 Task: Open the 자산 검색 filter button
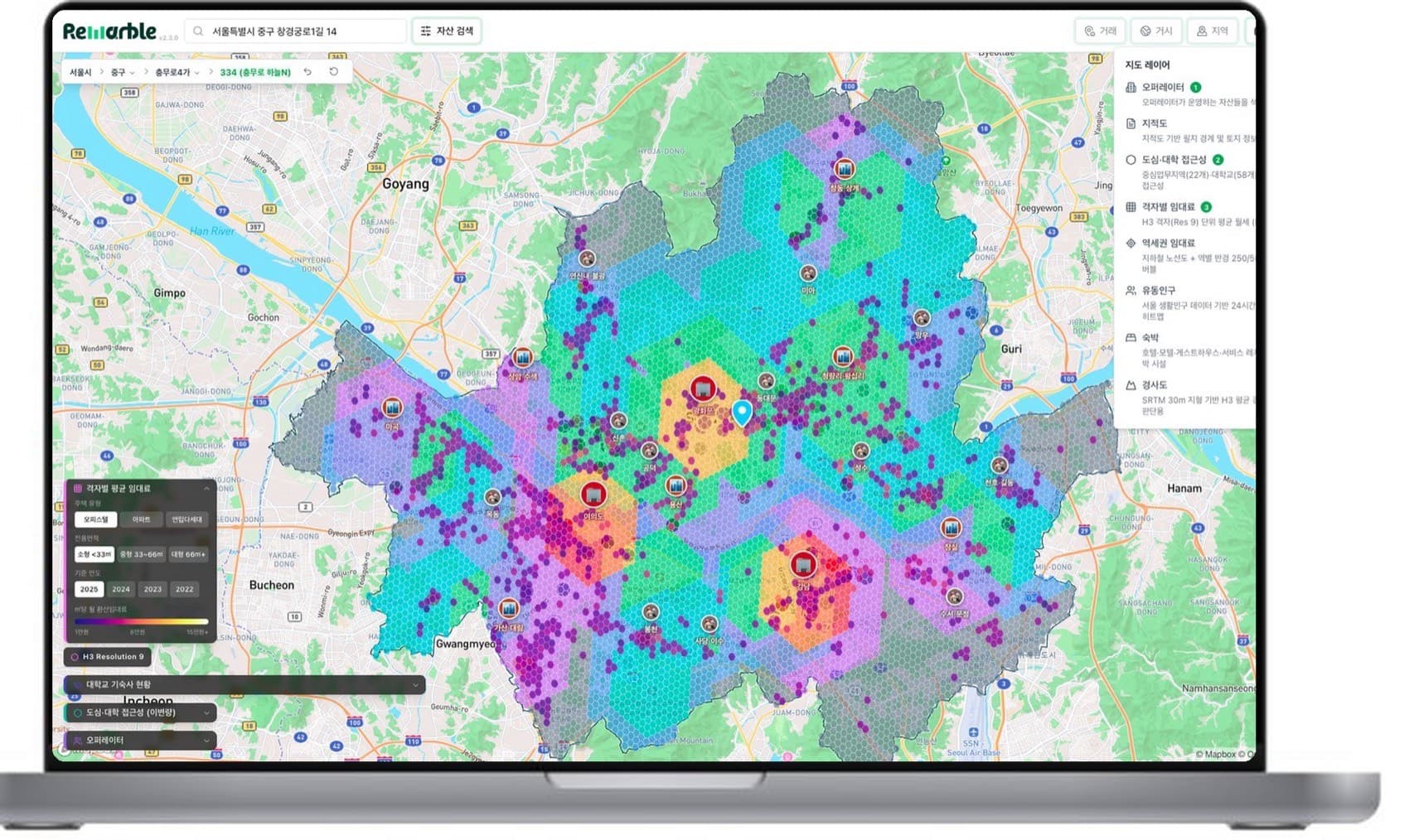pyautogui.click(x=448, y=31)
